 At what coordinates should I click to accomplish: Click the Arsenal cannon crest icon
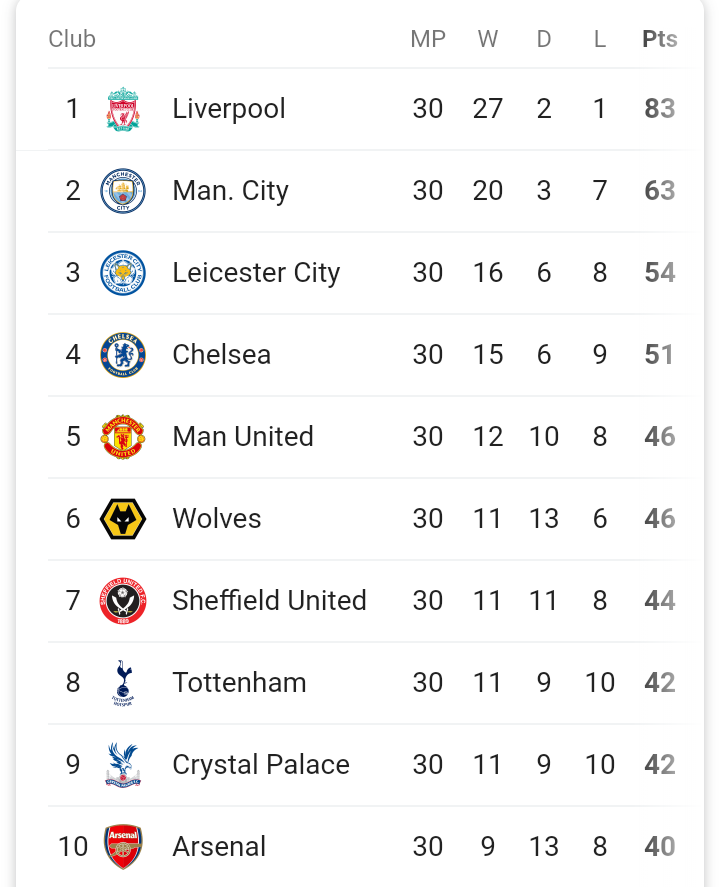123,847
